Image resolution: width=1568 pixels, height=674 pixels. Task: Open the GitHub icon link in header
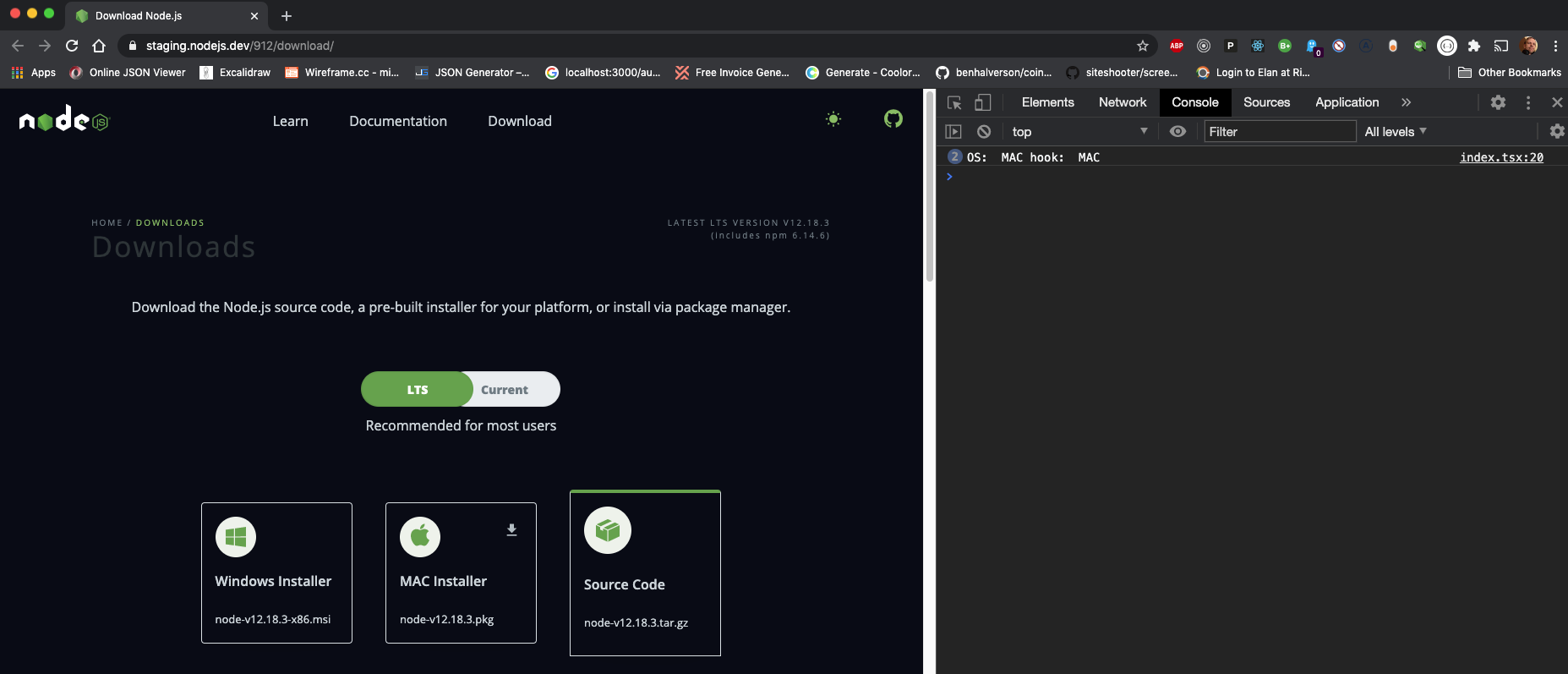coord(893,119)
